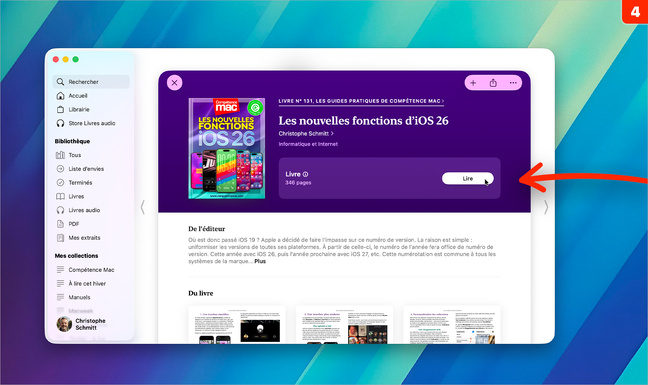The height and width of the screenshot is (385, 648).
Task: Click the checkmark icon beside Terminés
Action: [x=60, y=183]
